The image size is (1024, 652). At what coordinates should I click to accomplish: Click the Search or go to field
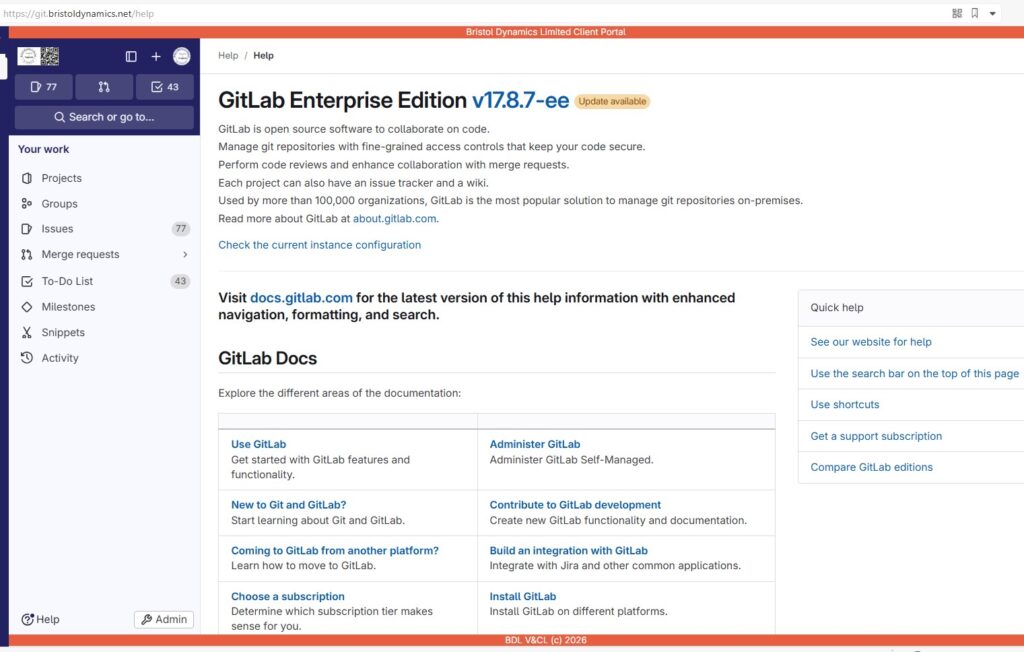point(104,117)
